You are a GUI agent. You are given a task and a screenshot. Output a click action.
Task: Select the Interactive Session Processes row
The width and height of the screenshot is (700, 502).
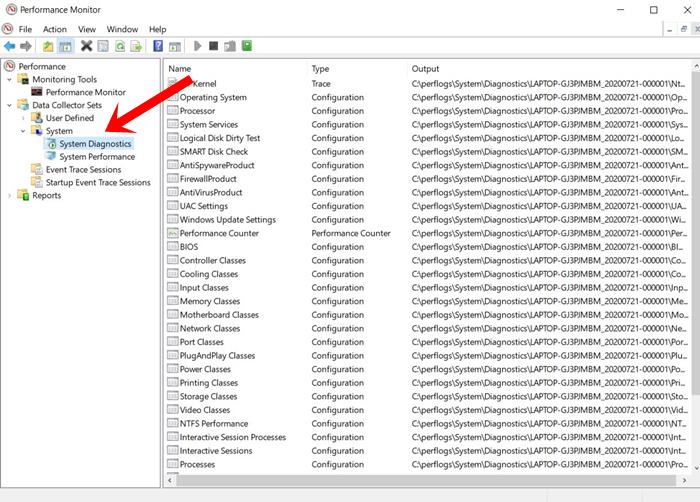tap(427, 437)
